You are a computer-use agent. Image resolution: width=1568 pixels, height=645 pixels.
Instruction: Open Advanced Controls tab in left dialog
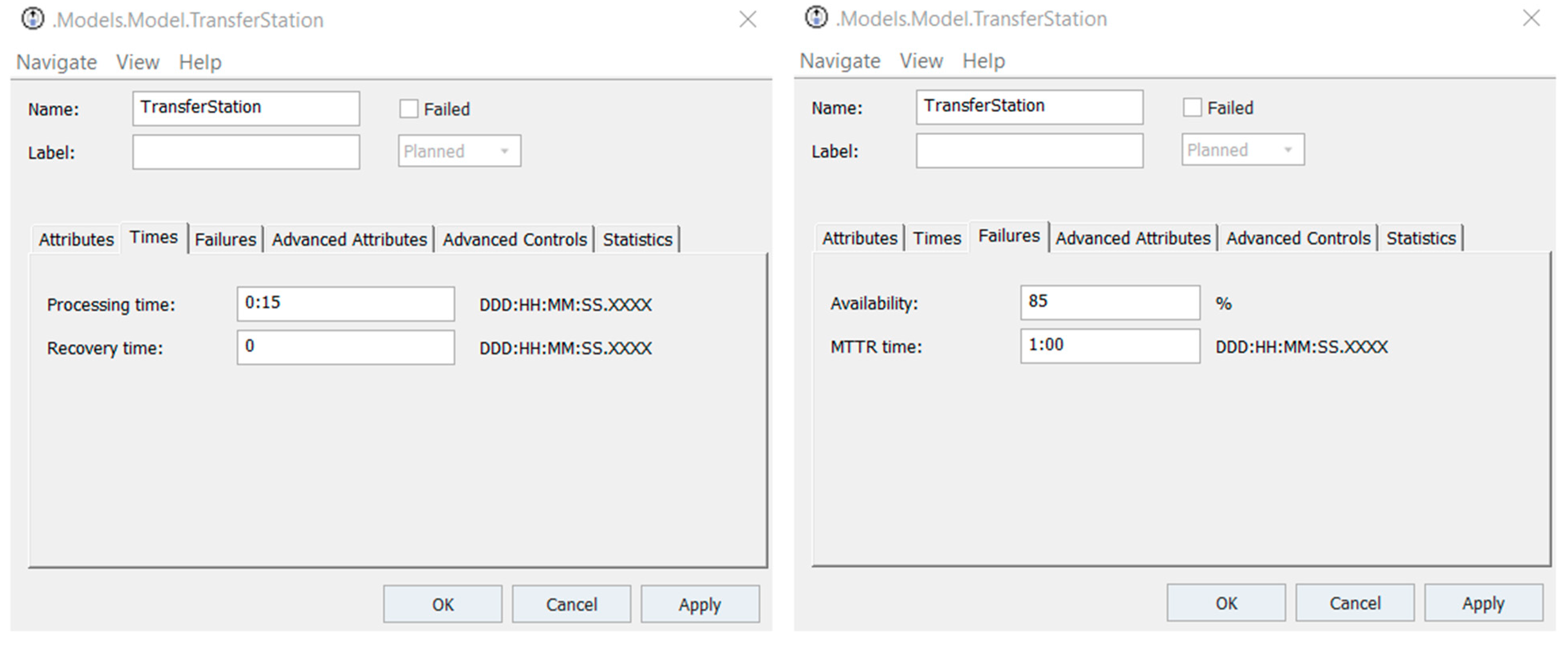pyautogui.click(x=514, y=239)
